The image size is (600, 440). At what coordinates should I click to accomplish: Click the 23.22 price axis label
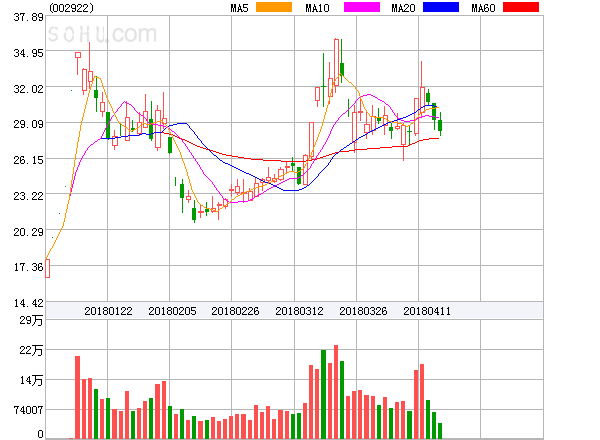click(28, 196)
